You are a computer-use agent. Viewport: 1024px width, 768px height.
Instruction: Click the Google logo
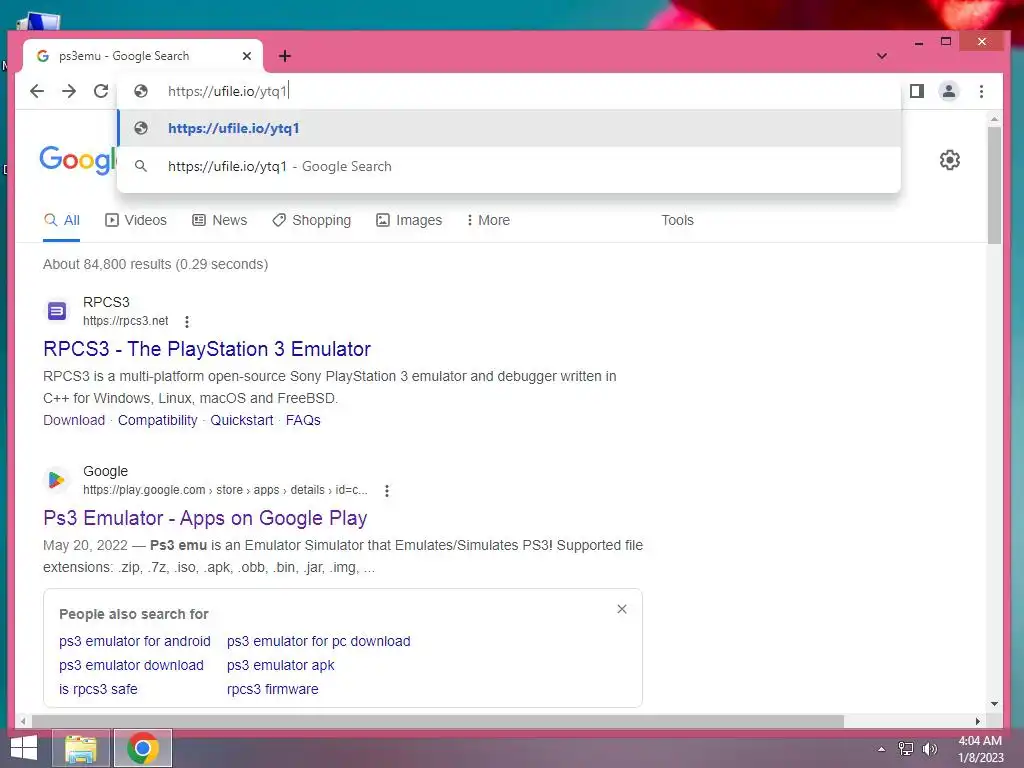78,160
